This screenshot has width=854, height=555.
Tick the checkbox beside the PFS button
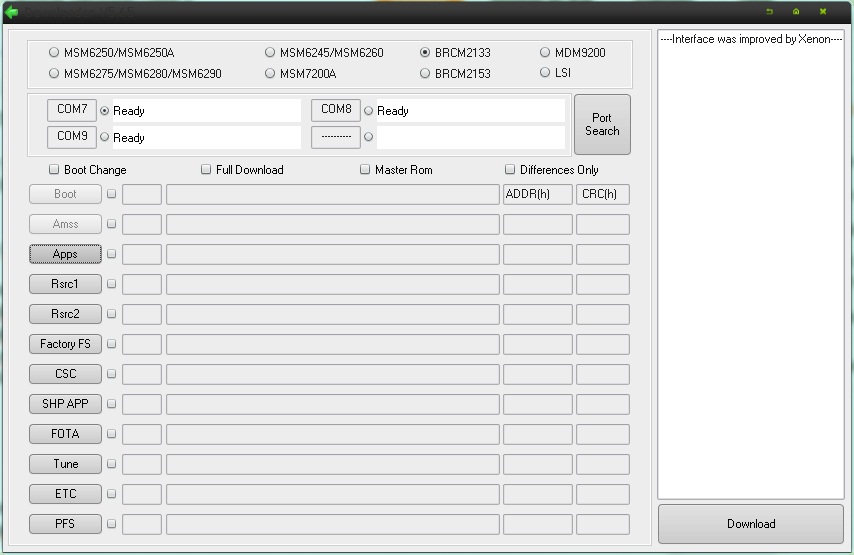(112, 524)
